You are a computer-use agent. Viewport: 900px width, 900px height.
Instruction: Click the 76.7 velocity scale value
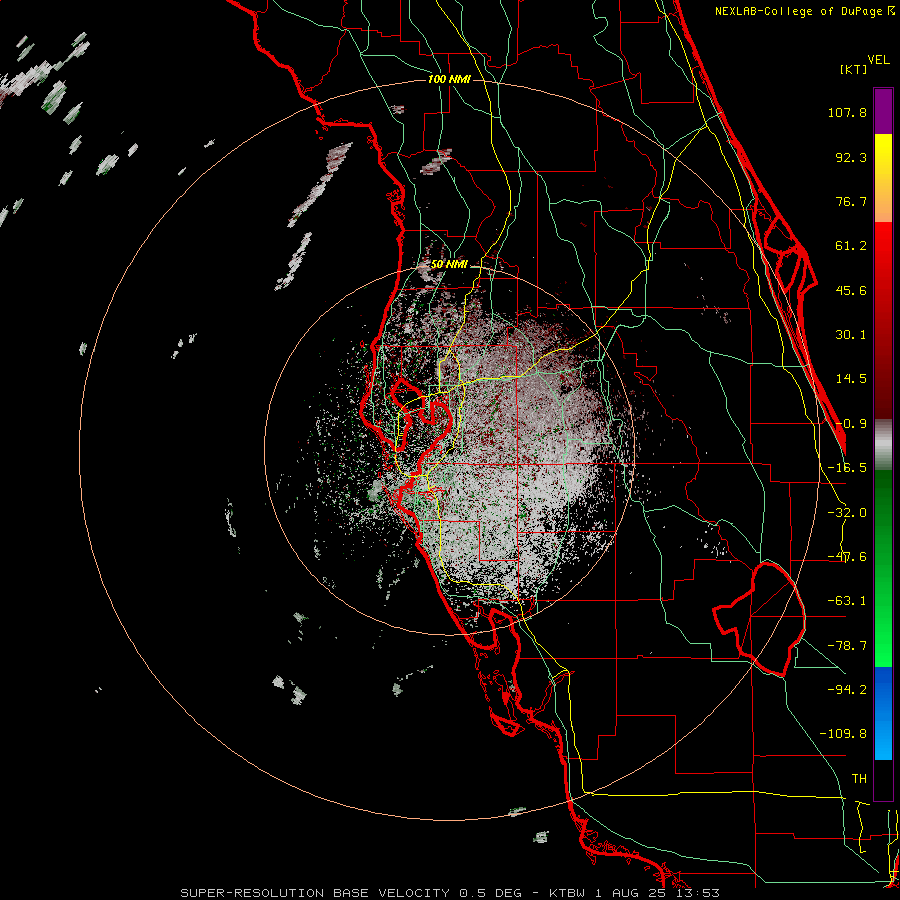pos(851,201)
